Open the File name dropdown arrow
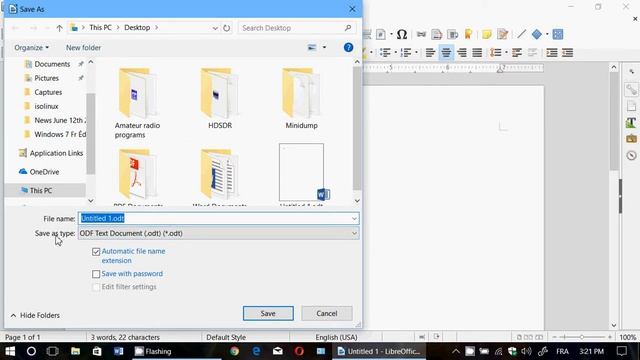The image size is (640, 360). [354, 218]
